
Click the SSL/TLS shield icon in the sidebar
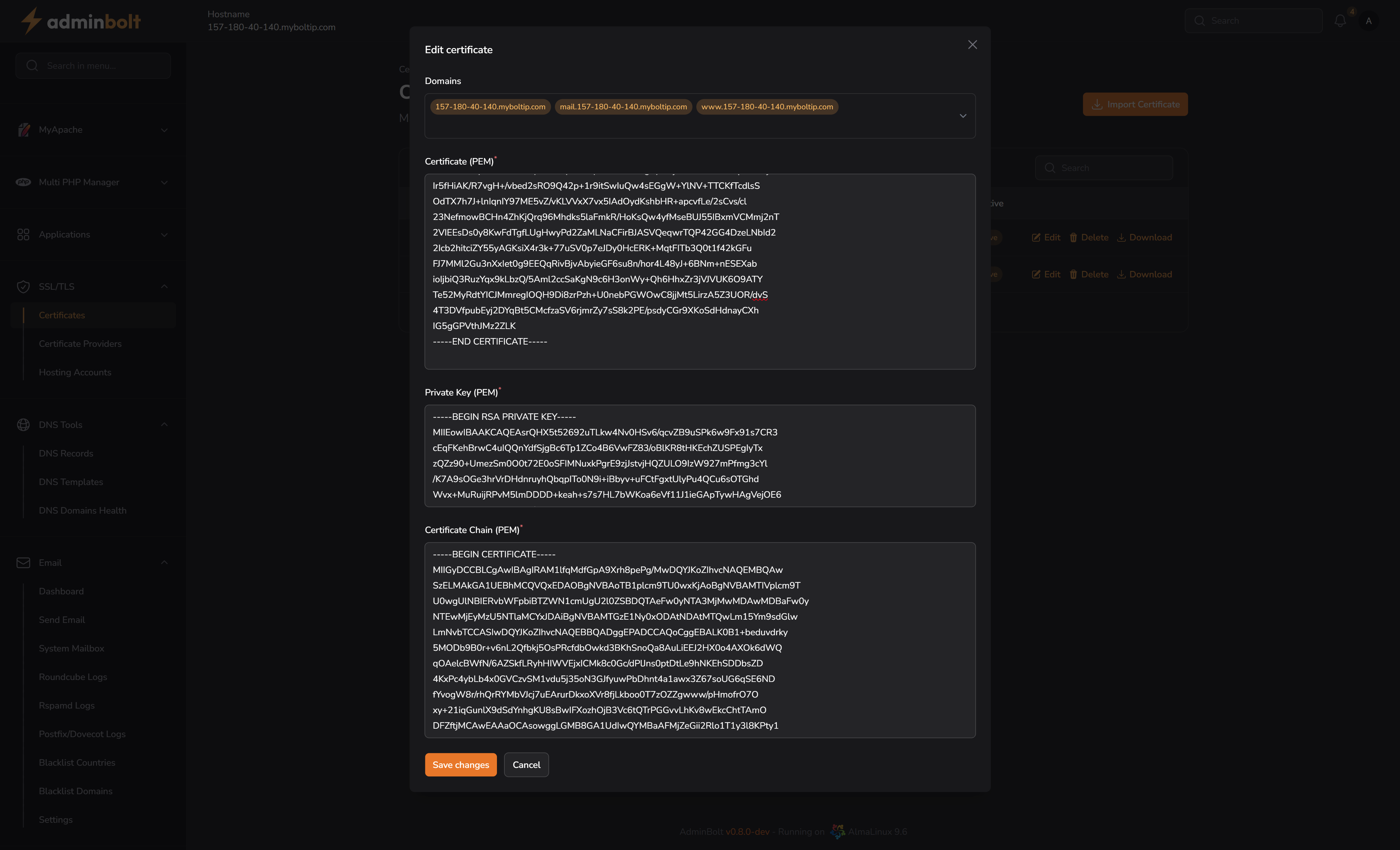23,287
